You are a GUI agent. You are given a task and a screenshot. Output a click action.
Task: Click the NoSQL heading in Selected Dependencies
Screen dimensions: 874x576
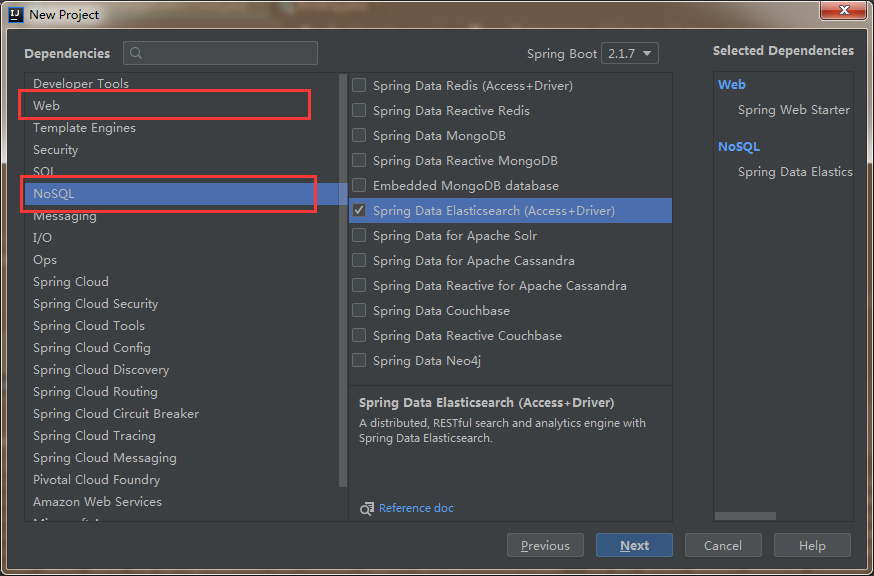(x=739, y=147)
